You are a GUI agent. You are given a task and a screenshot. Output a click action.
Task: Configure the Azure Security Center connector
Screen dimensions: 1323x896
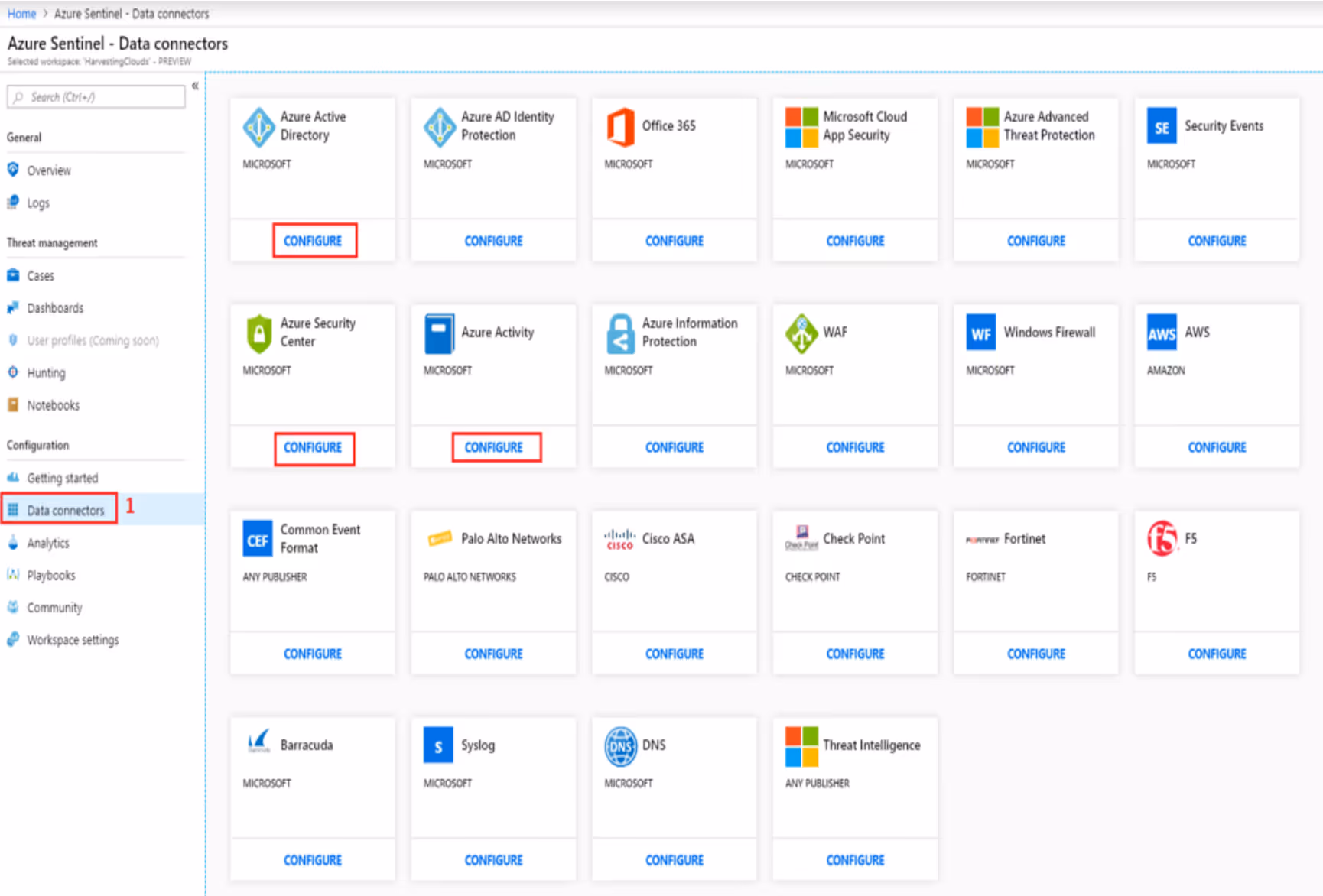pyautogui.click(x=313, y=447)
